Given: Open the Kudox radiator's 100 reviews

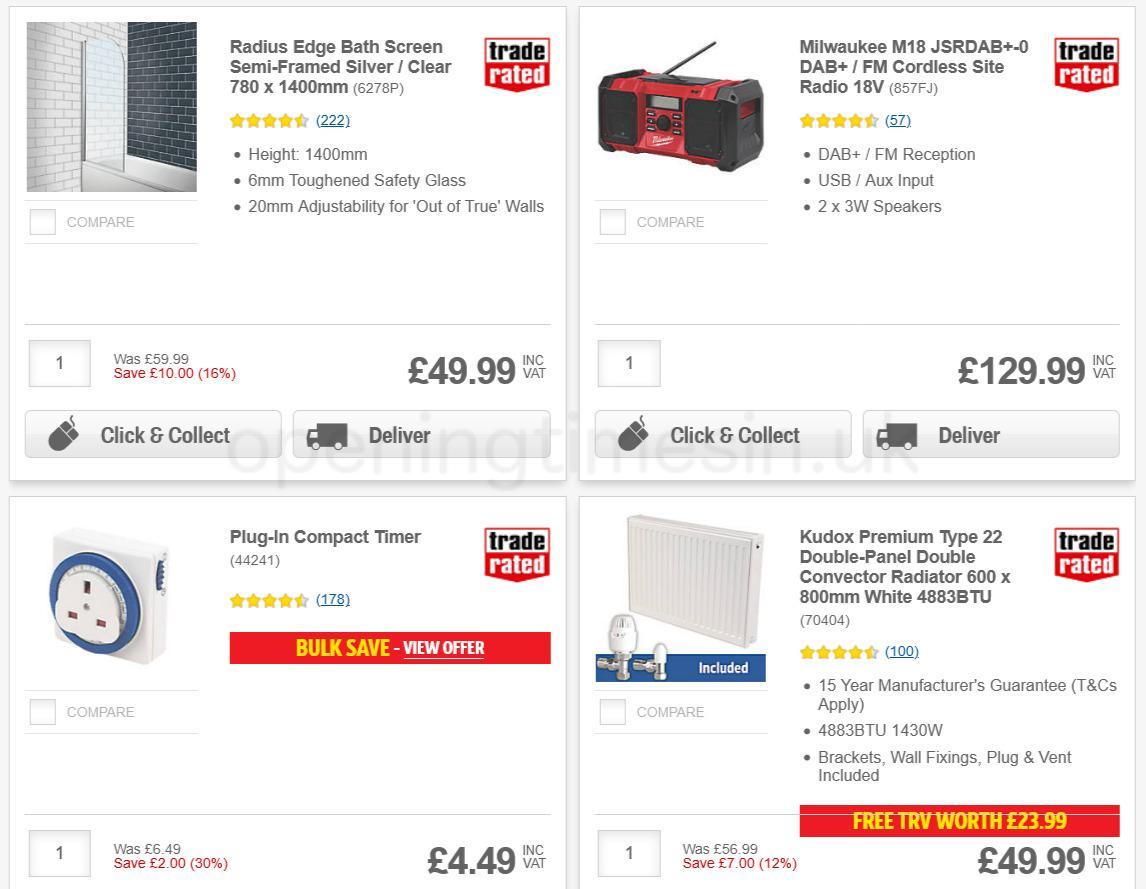Looking at the screenshot, I should pyautogui.click(x=902, y=651).
